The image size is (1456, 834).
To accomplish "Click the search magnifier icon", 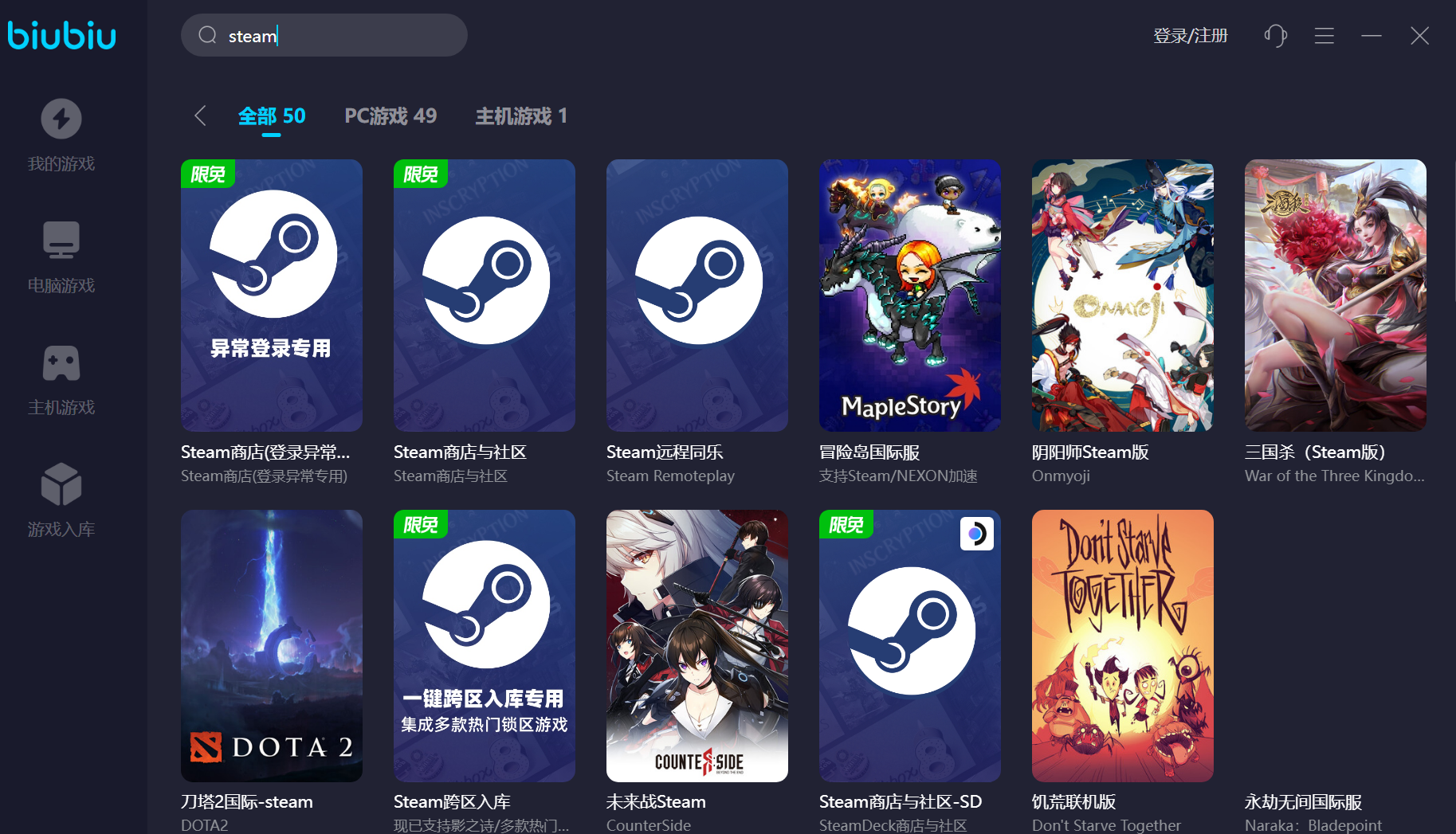I will [208, 35].
